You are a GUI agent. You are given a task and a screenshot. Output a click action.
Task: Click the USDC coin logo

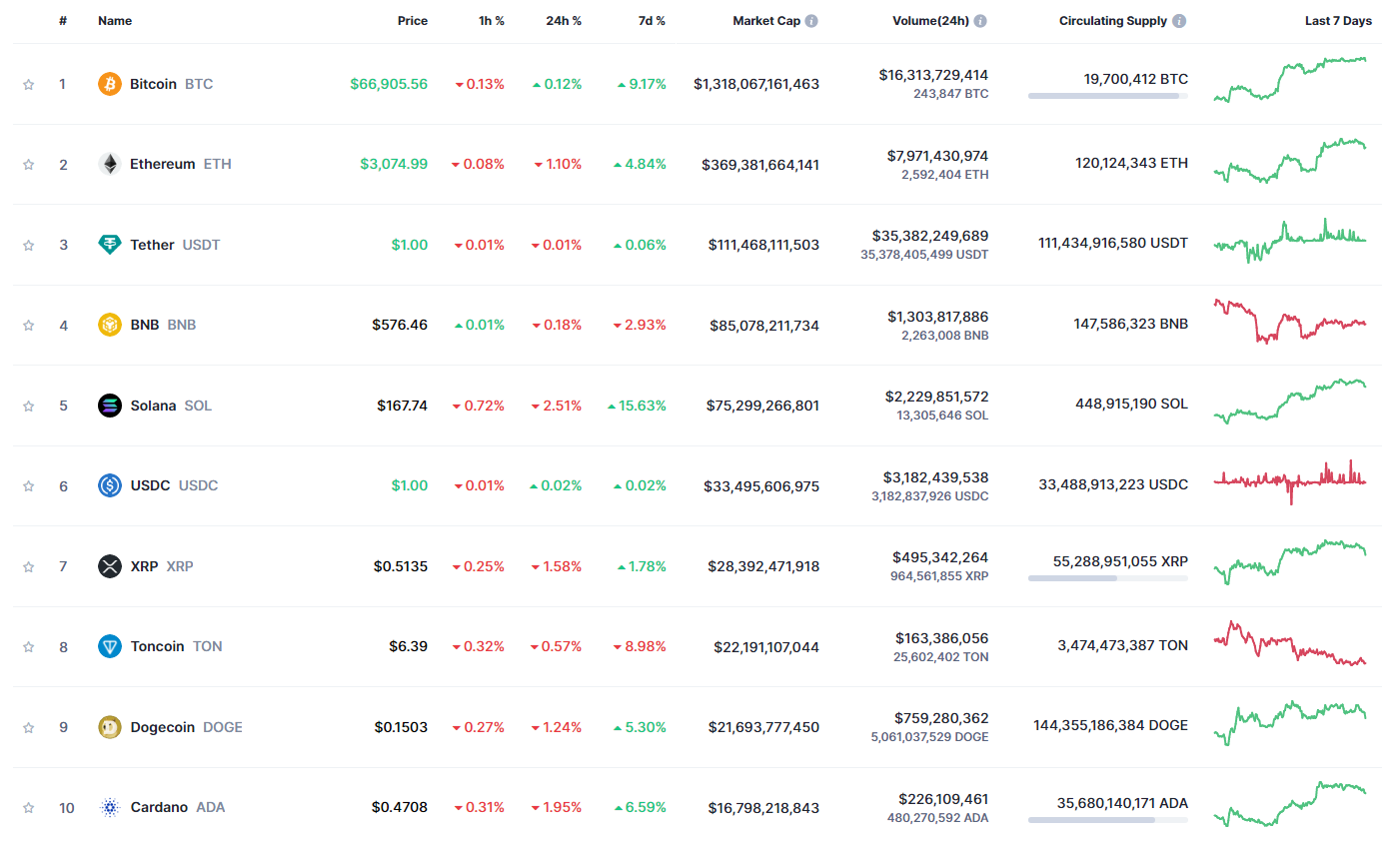(110, 485)
